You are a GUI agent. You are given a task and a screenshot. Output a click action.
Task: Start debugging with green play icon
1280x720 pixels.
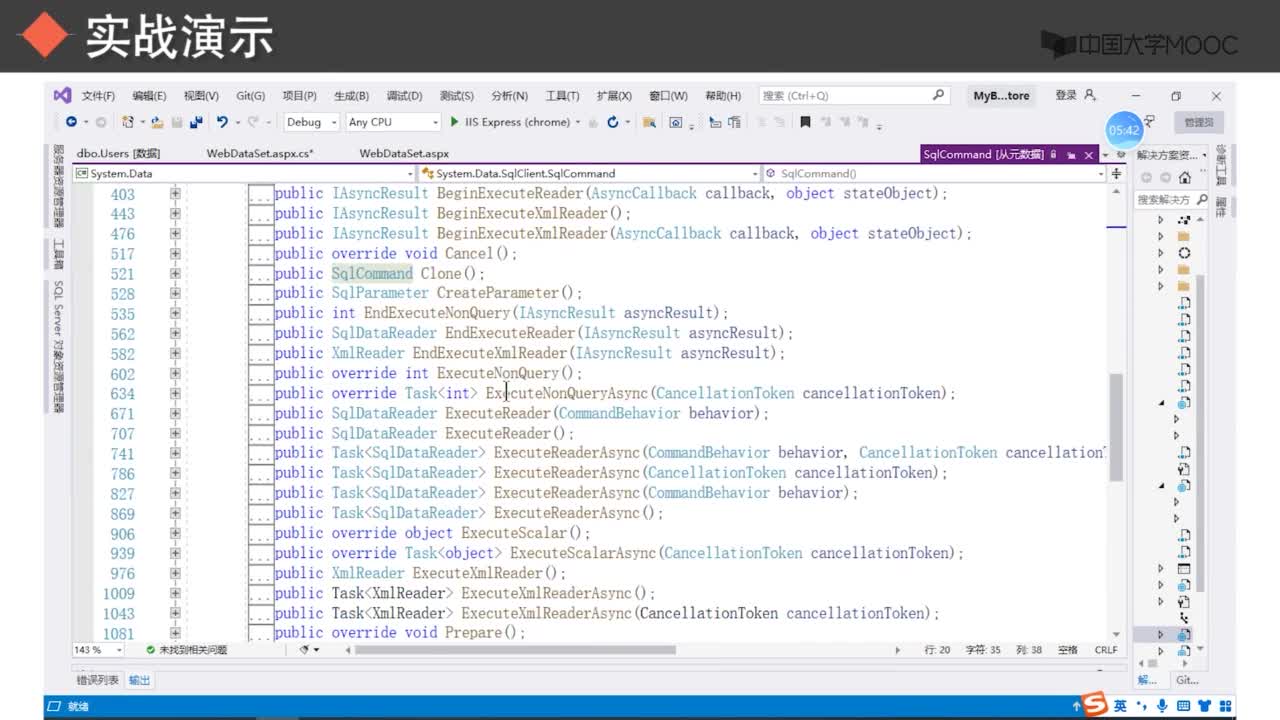coord(455,122)
